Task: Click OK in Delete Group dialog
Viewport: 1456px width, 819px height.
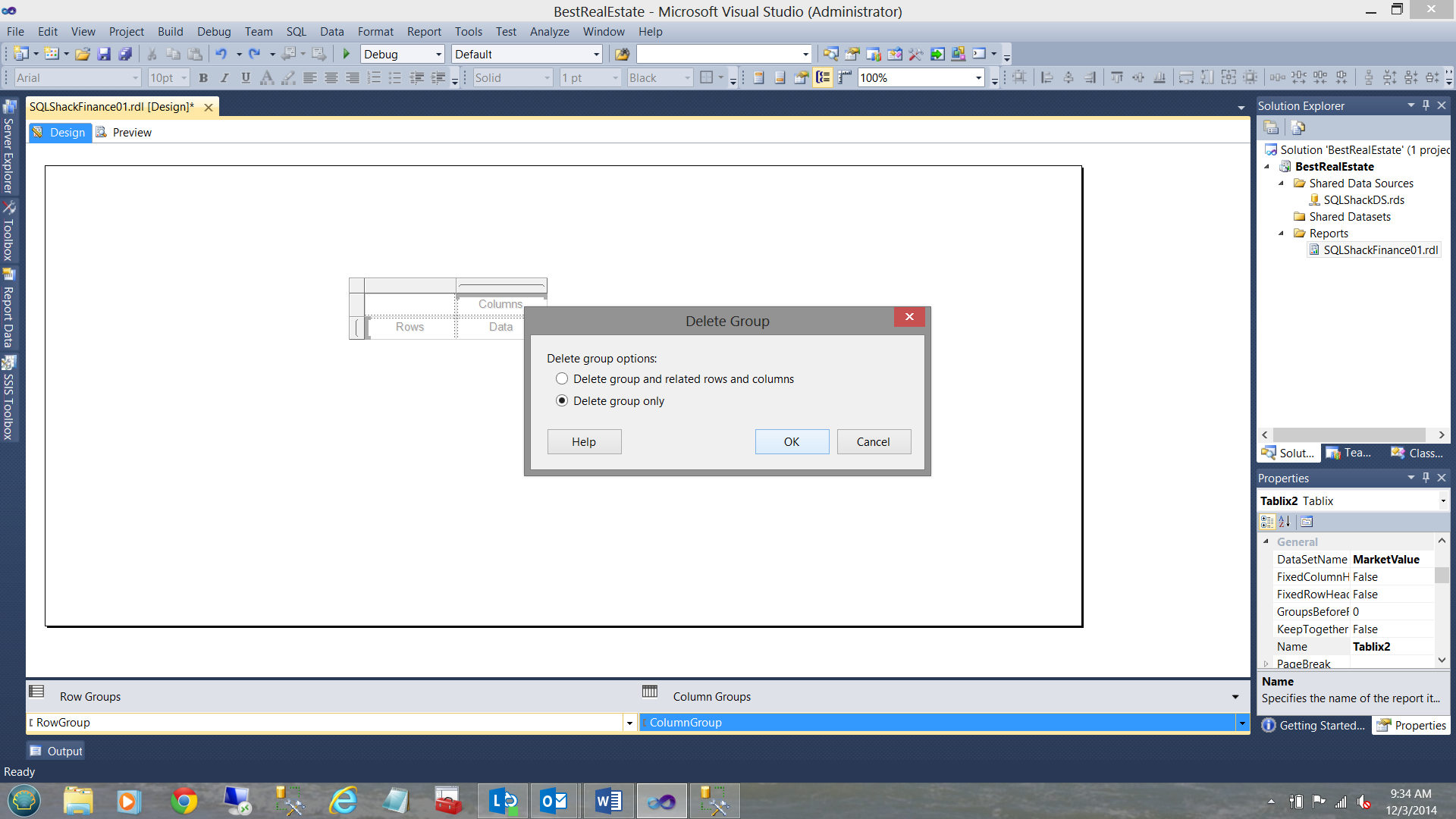Action: click(791, 441)
